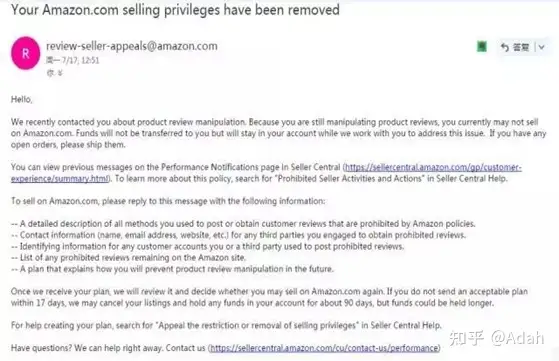Viewport: 559px width, 361px height.
Task: Expand the recipient details under the date
Action: (x=55, y=73)
